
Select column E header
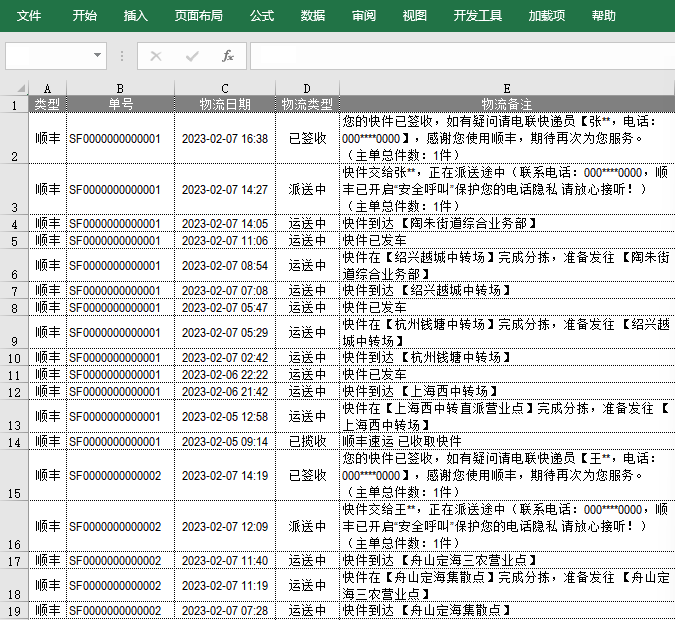click(x=507, y=88)
